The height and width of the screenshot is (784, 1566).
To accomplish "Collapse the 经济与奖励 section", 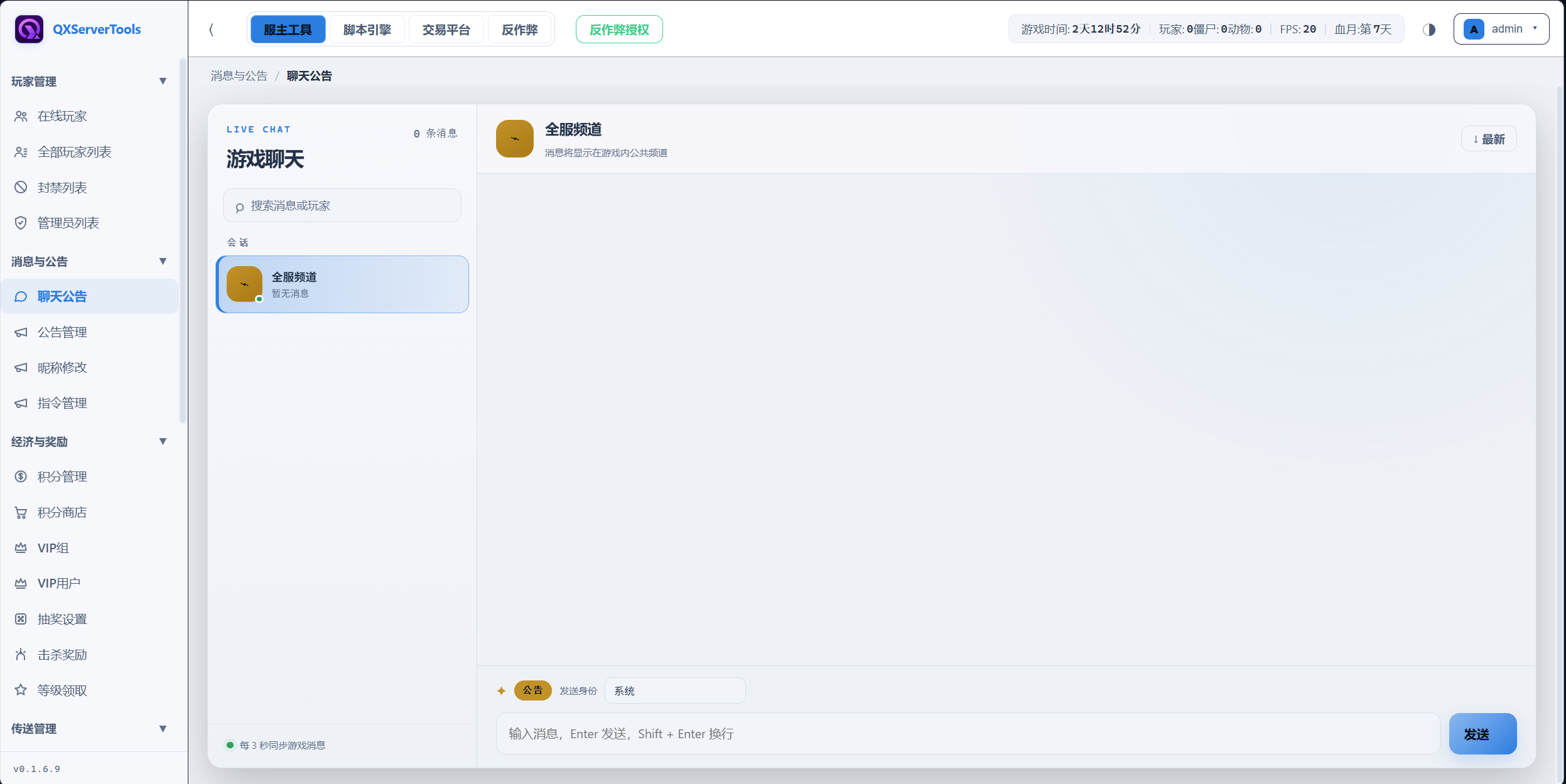I will pyautogui.click(x=163, y=441).
